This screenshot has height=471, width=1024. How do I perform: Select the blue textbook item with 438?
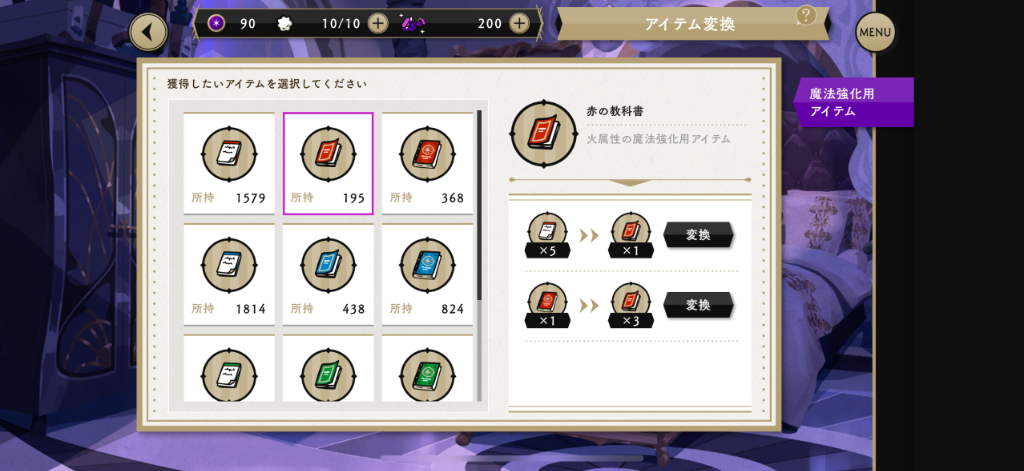coord(328,274)
